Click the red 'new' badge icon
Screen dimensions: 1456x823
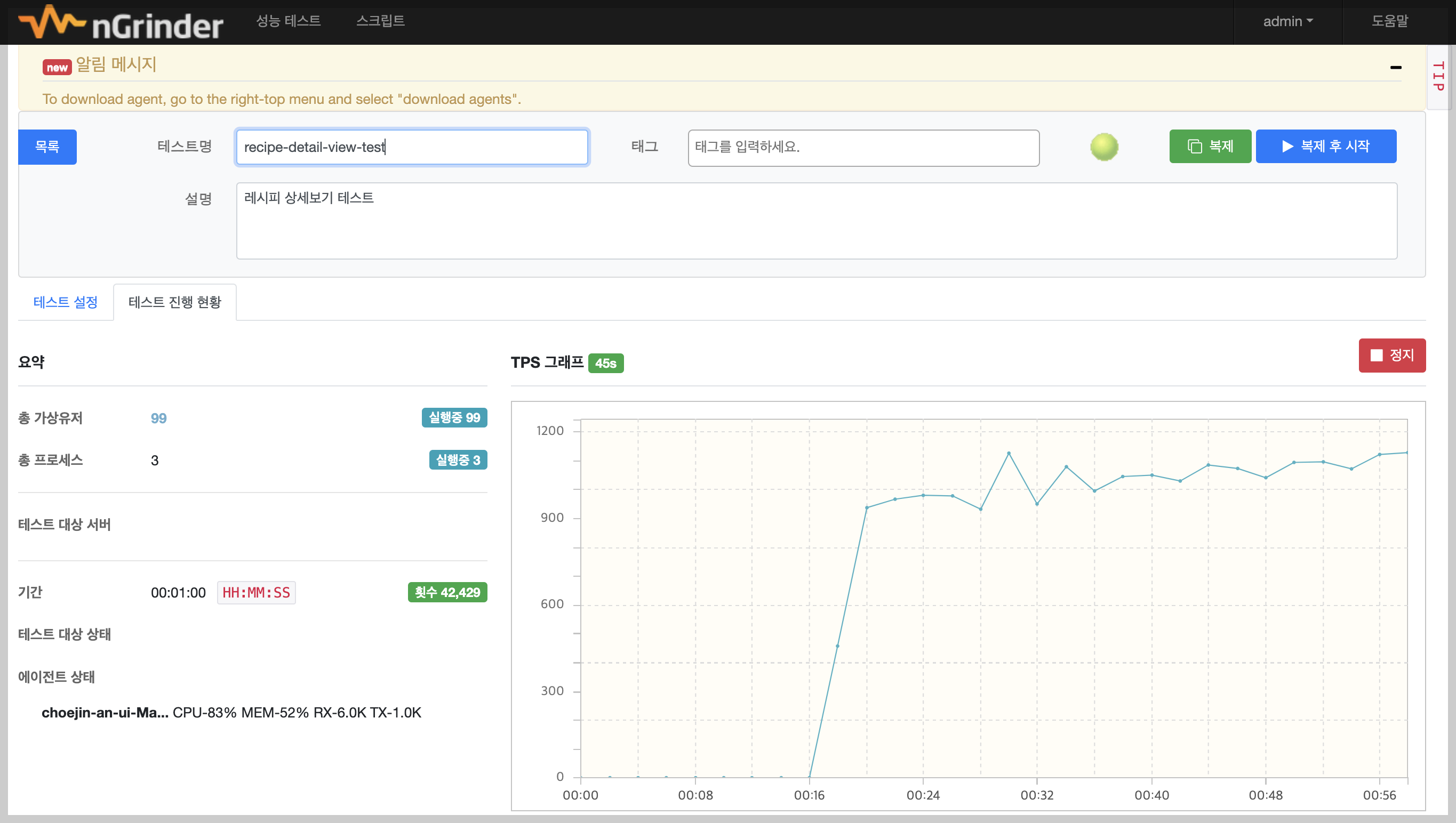pyautogui.click(x=57, y=67)
